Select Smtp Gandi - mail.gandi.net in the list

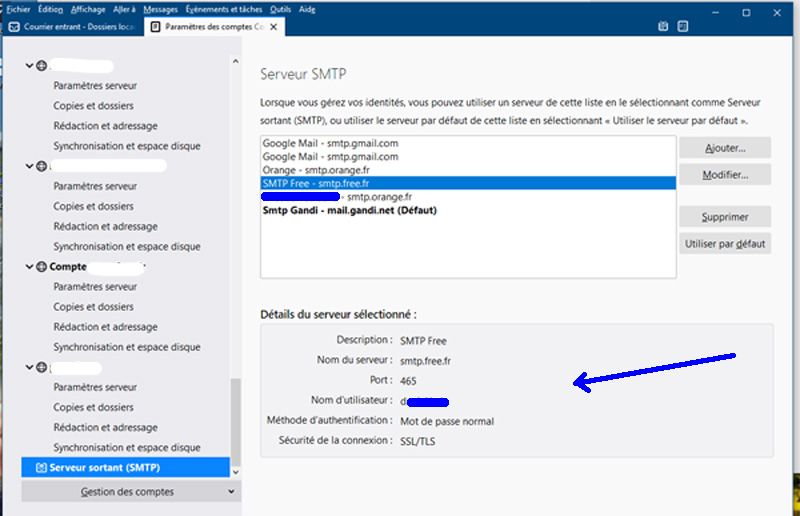(x=350, y=211)
